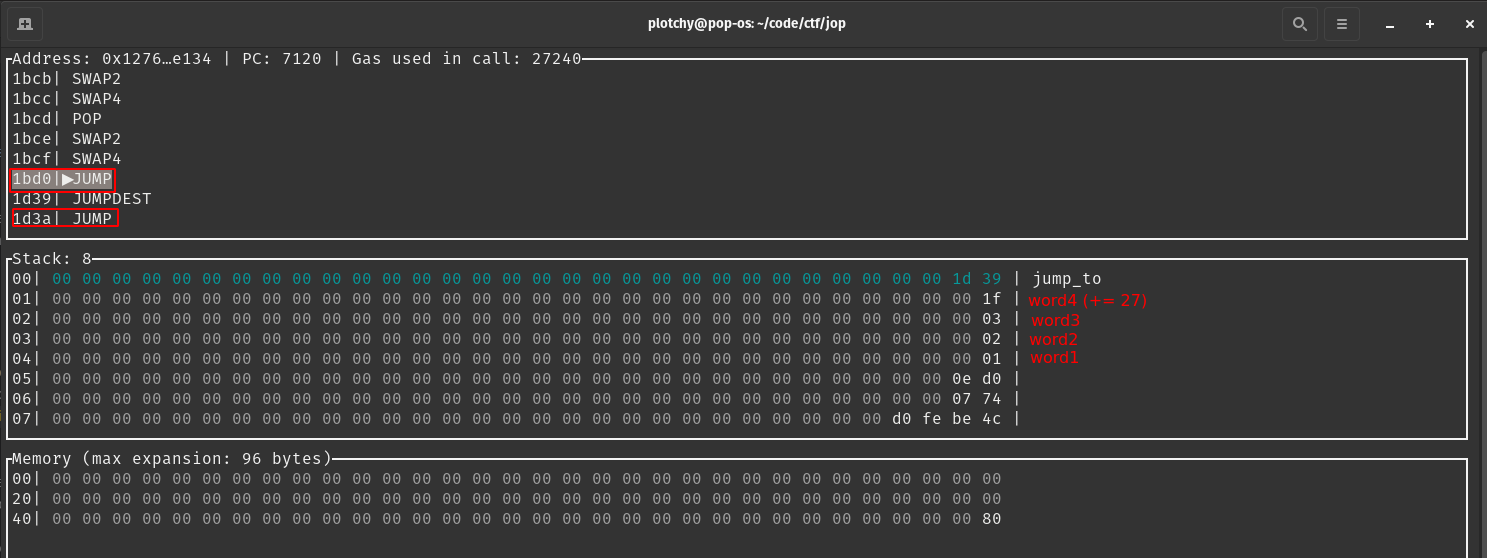Open the terminal search icon

point(1299,23)
